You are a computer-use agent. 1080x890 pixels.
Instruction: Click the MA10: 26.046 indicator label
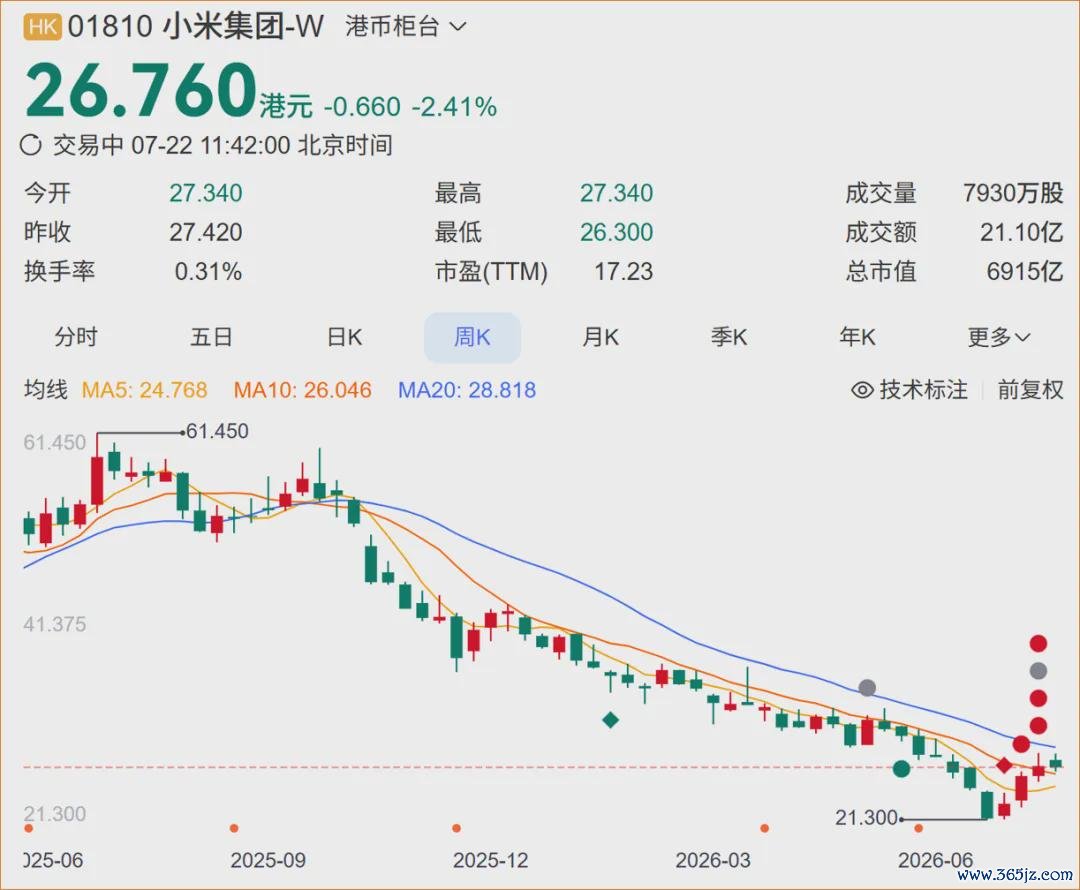coord(302,390)
